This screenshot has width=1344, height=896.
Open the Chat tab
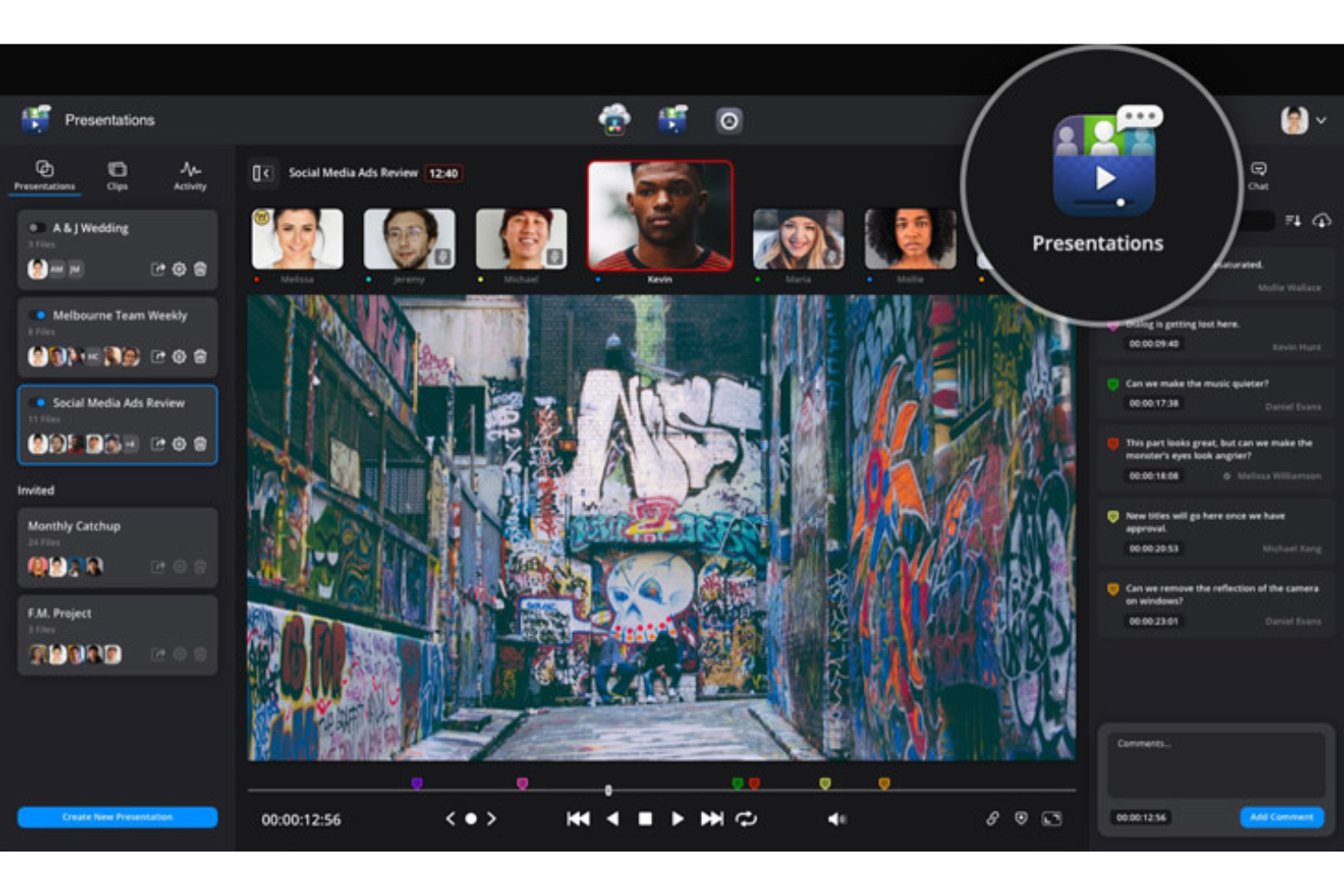pyautogui.click(x=1258, y=175)
